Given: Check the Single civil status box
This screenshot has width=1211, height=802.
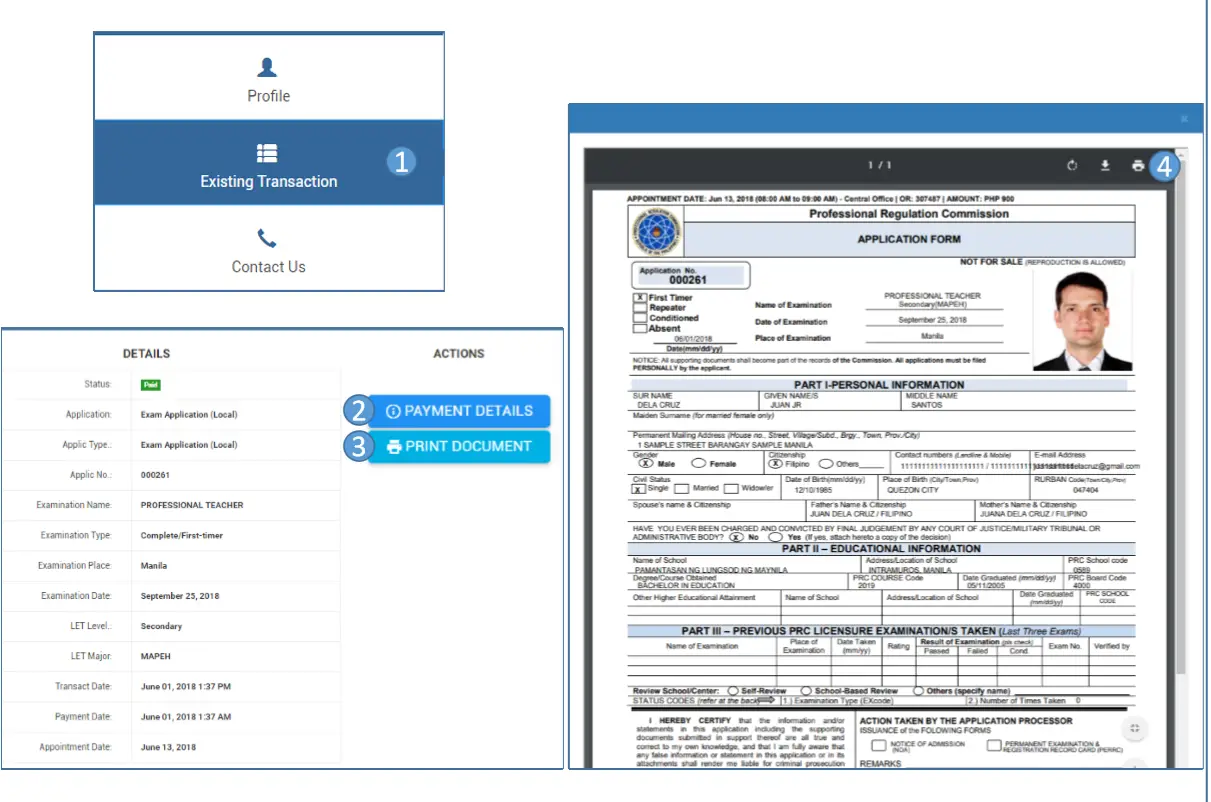Looking at the screenshot, I should pyautogui.click(x=639, y=489).
